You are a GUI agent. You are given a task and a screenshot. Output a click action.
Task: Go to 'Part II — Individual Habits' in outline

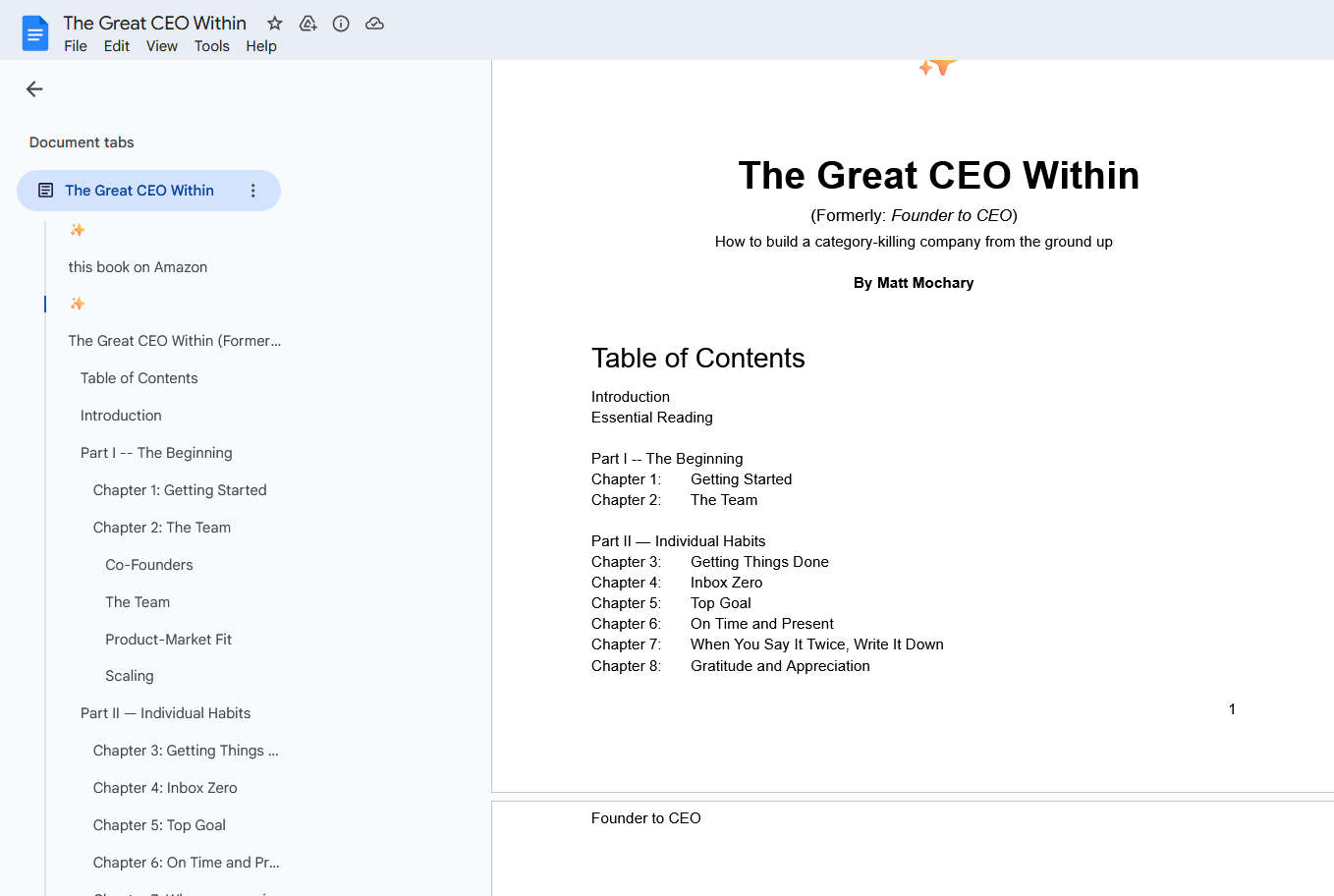coord(166,713)
